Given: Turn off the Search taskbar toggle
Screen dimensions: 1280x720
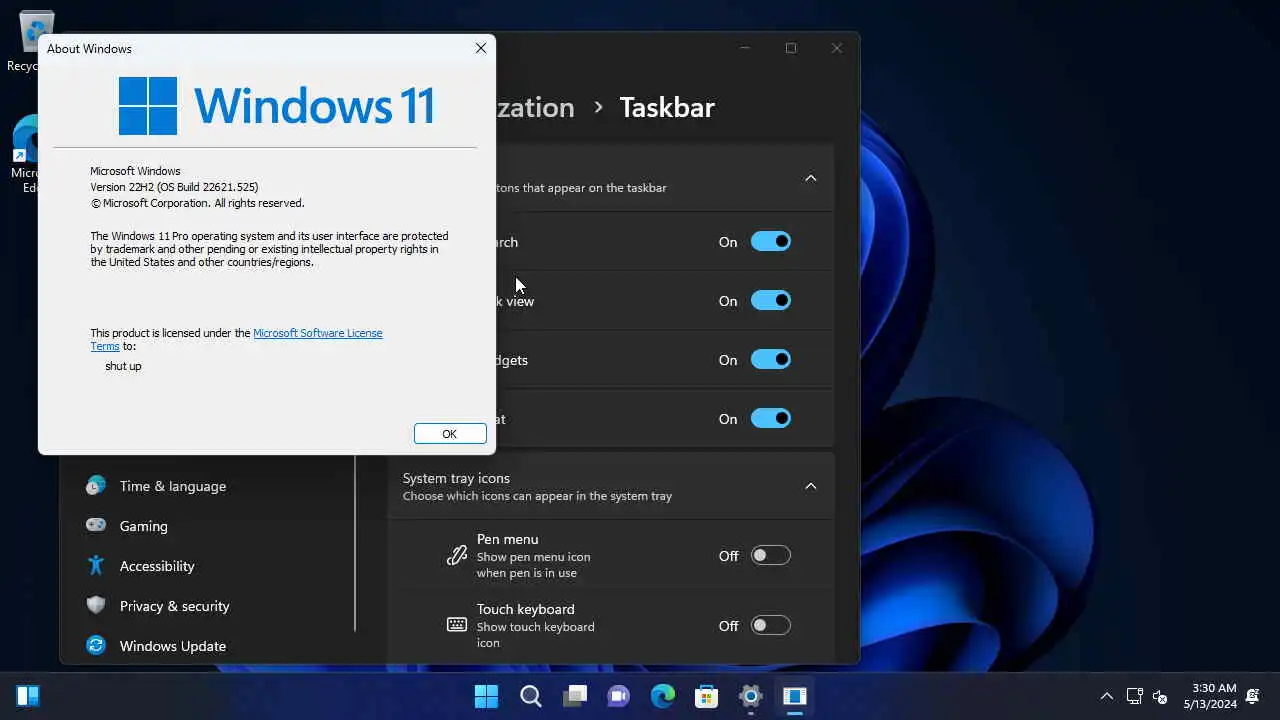Looking at the screenshot, I should point(771,241).
